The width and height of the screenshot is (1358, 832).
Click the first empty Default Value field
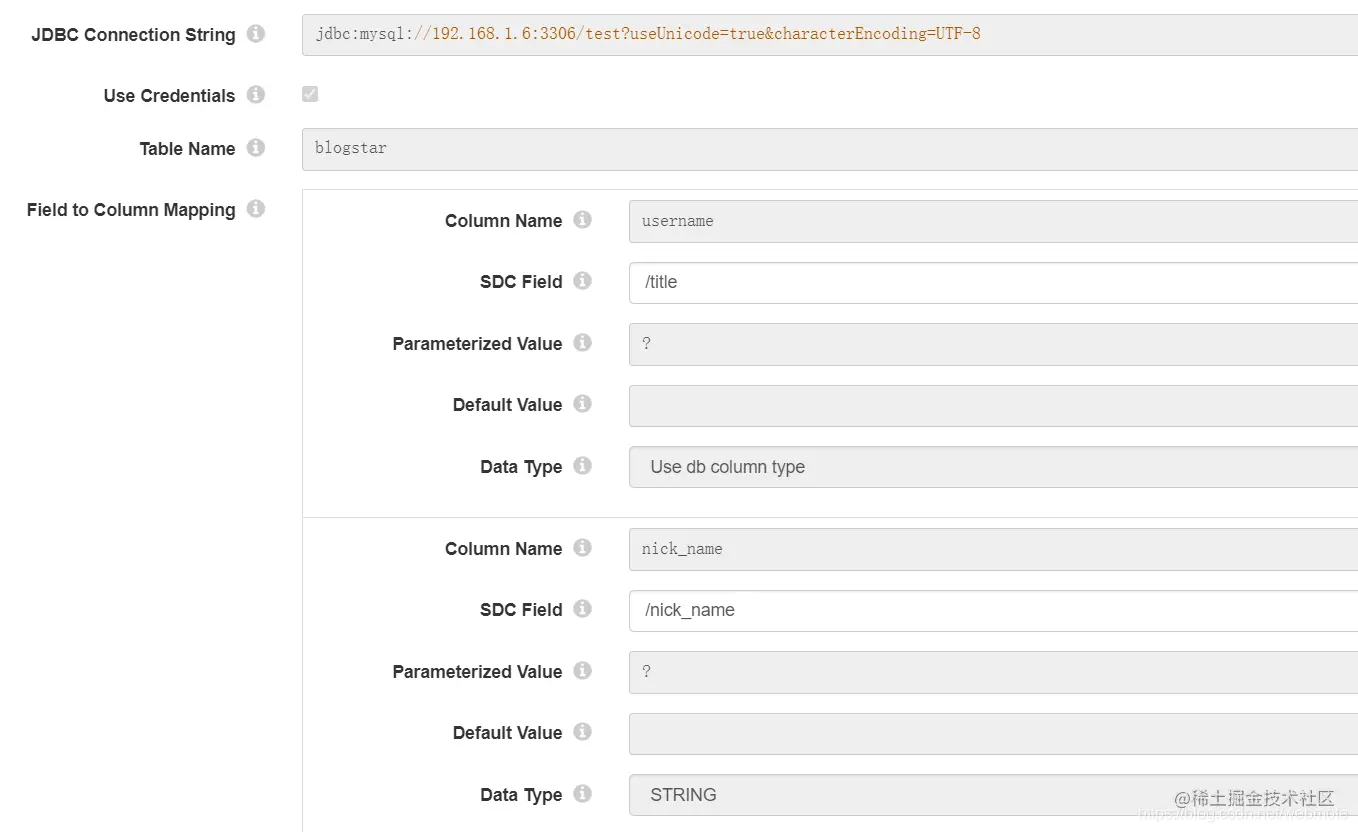pos(993,406)
